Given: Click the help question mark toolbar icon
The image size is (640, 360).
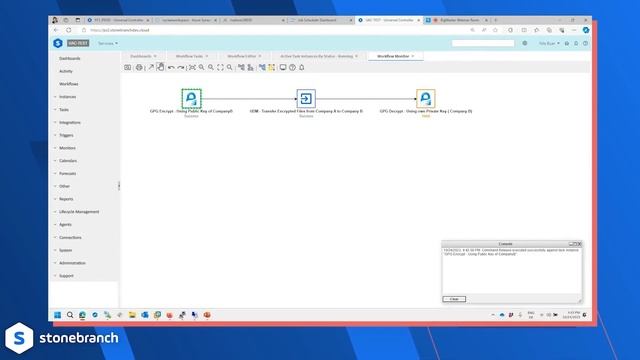Looking at the screenshot, I should [292, 67].
